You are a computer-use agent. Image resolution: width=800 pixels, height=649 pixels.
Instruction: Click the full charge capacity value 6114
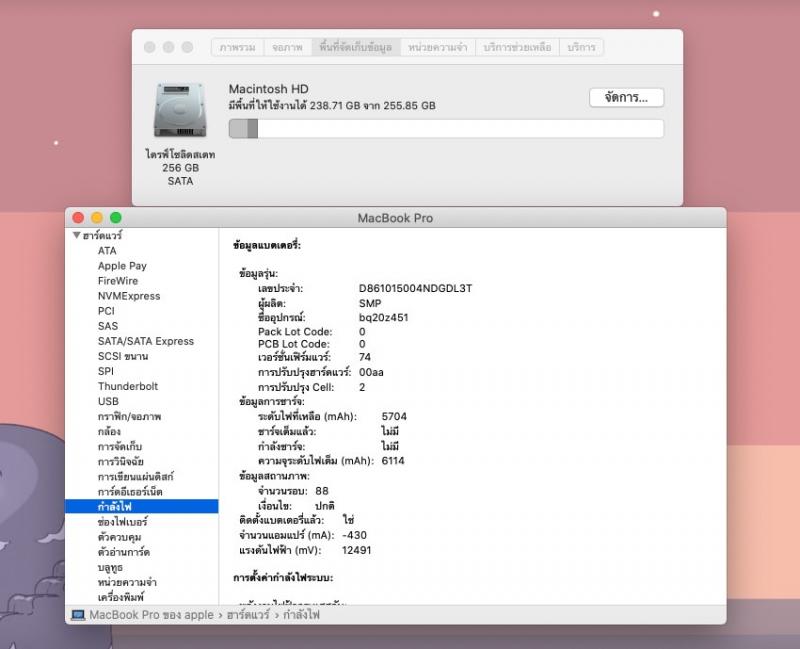pos(393,461)
